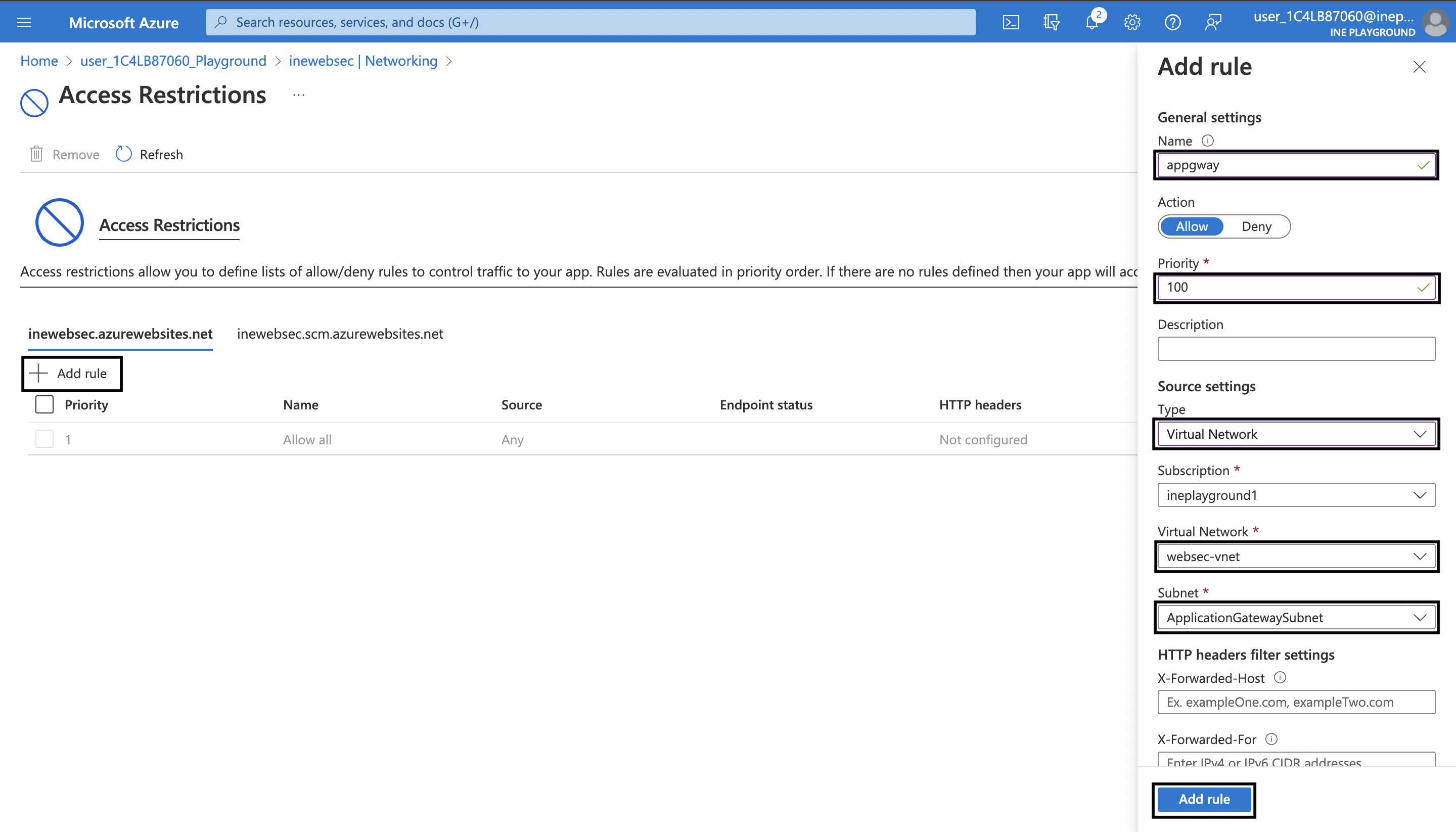Click the X-Forwarded-Host info icon
The image size is (1456, 832).
pyautogui.click(x=1280, y=678)
